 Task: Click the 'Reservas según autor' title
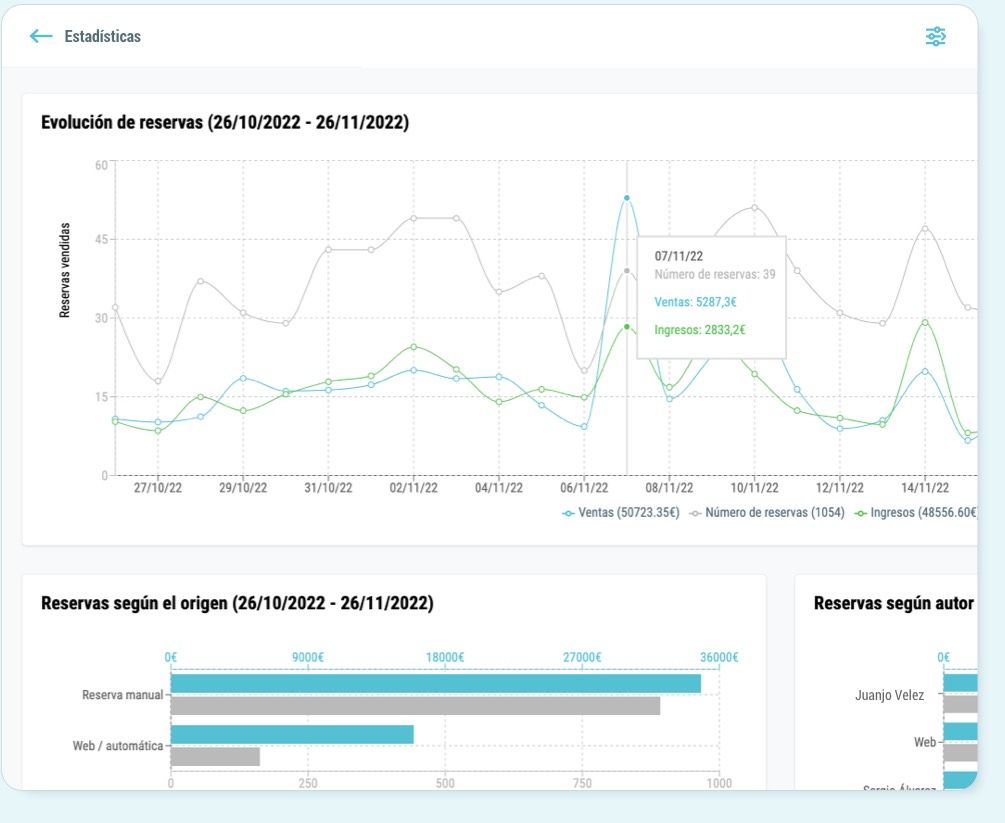[893, 603]
